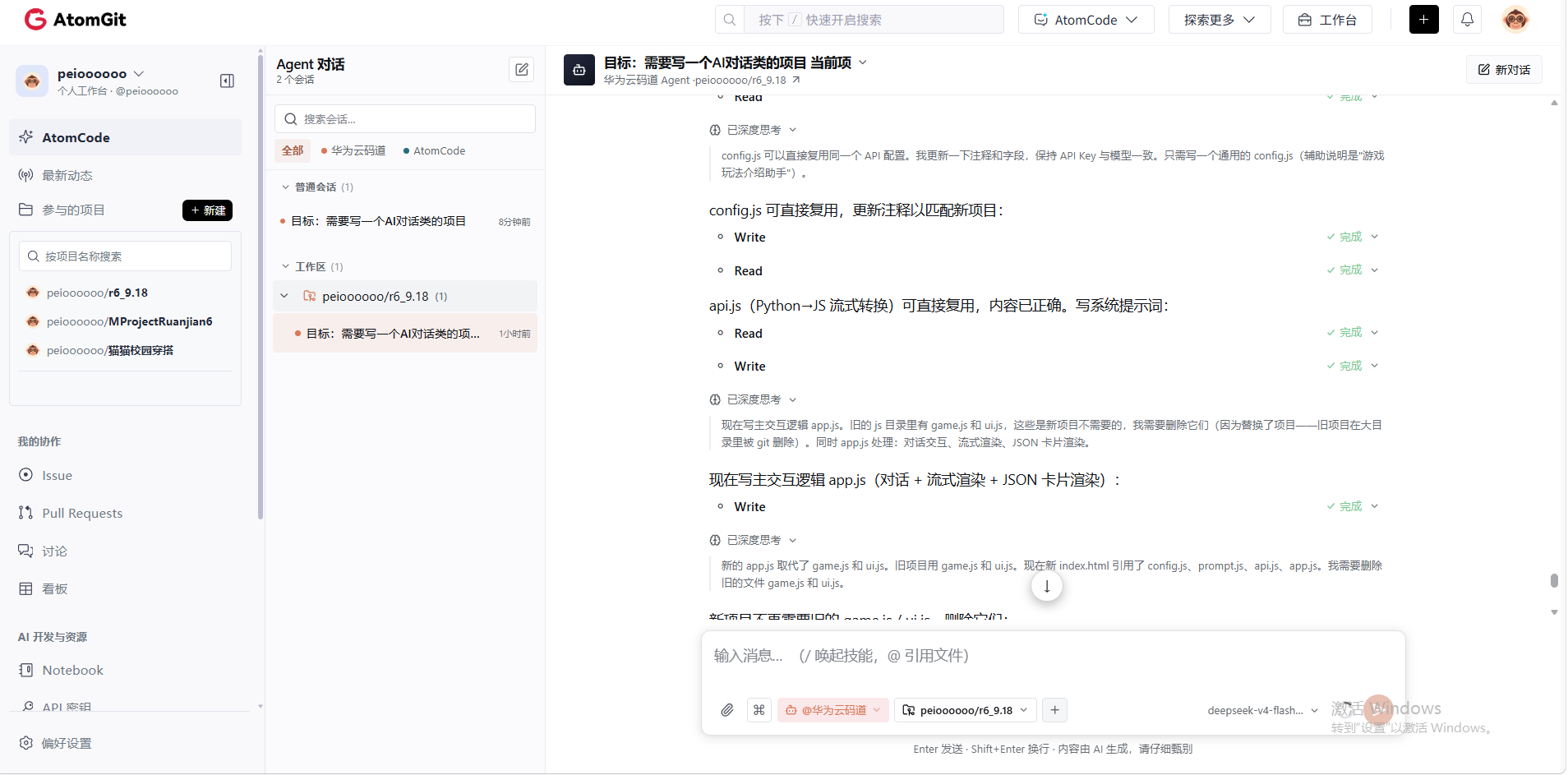
Task: Open Issue in the sidebar
Action: click(57, 475)
